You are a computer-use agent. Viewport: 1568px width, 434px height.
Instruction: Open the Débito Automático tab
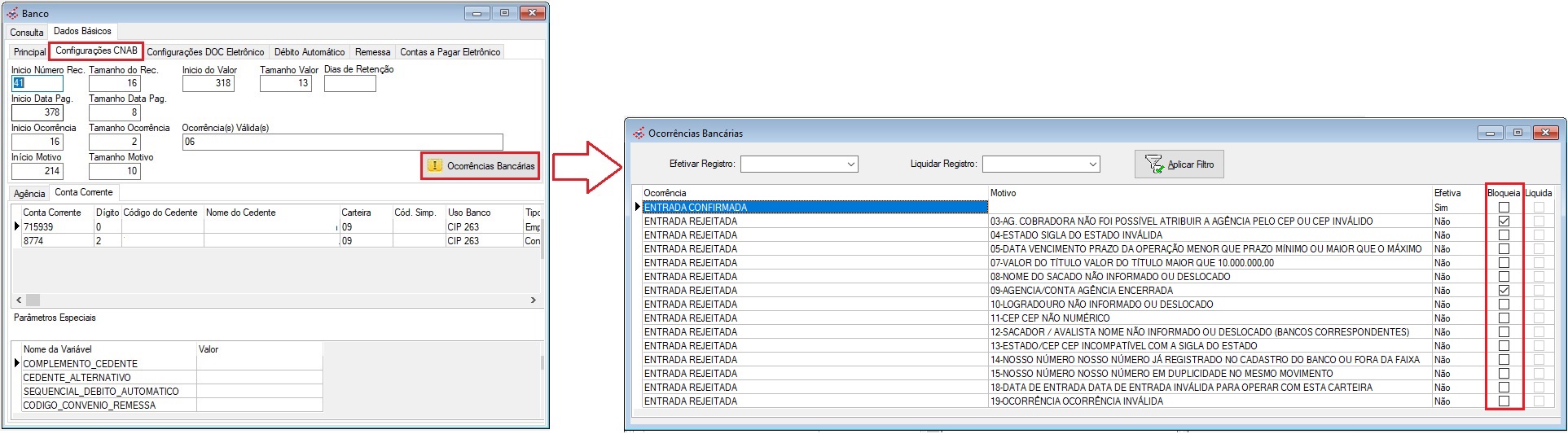point(309,52)
